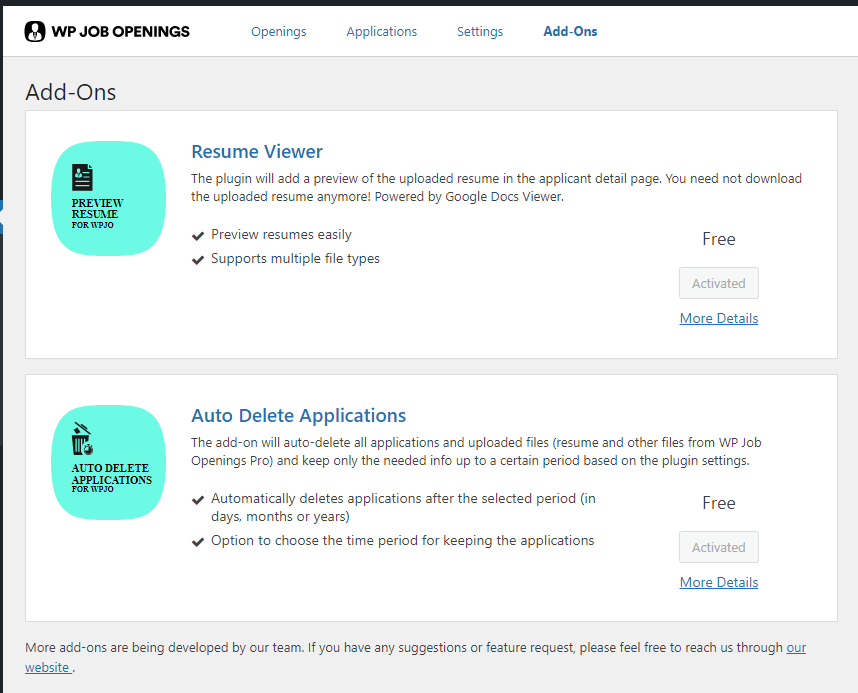The height and width of the screenshot is (693, 858).
Task: Click the Preview Resume add-on thumbnail
Action: pyautogui.click(x=108, y=199)
